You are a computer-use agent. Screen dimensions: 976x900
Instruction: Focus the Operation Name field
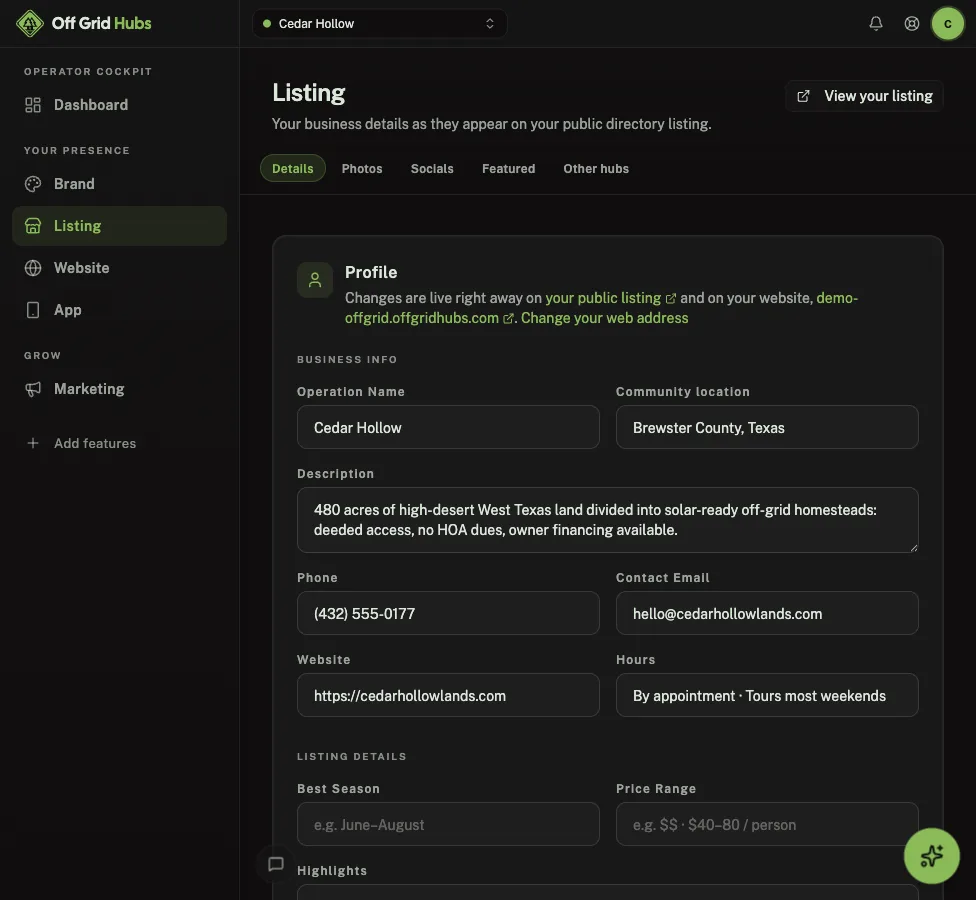click(448, 427)
